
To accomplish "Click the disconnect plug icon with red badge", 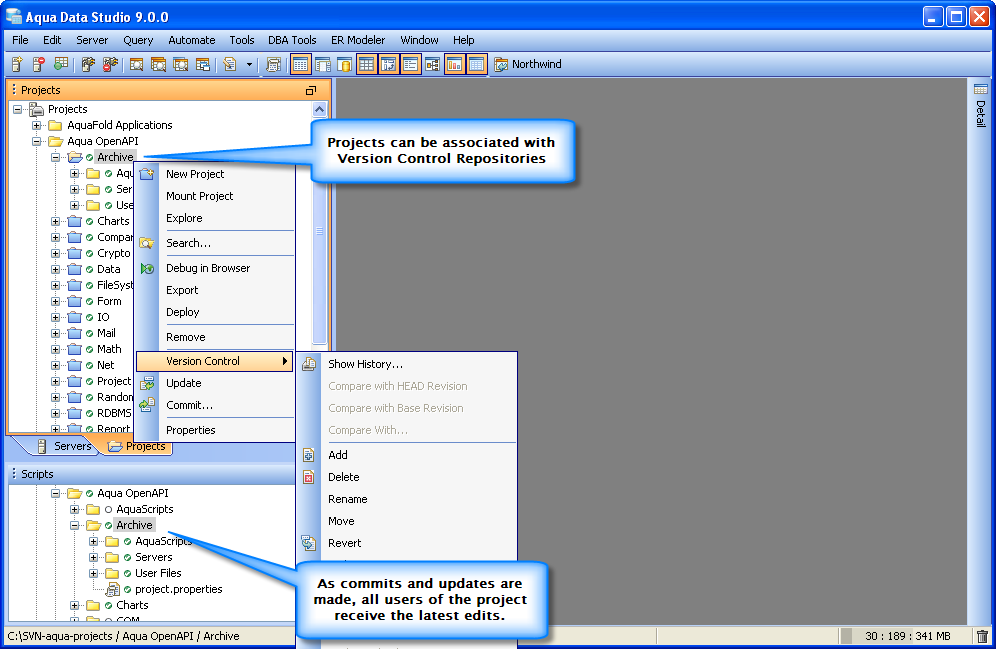I will click(111, 64).
